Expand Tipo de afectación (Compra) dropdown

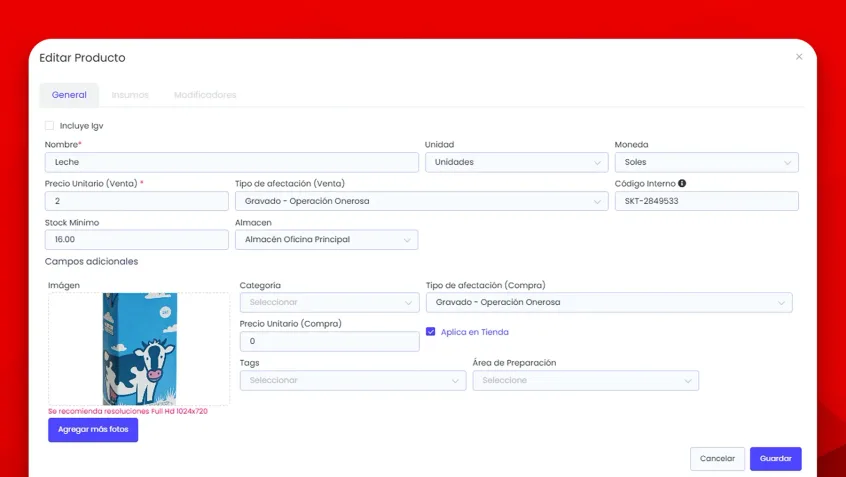tap(609, 303)
